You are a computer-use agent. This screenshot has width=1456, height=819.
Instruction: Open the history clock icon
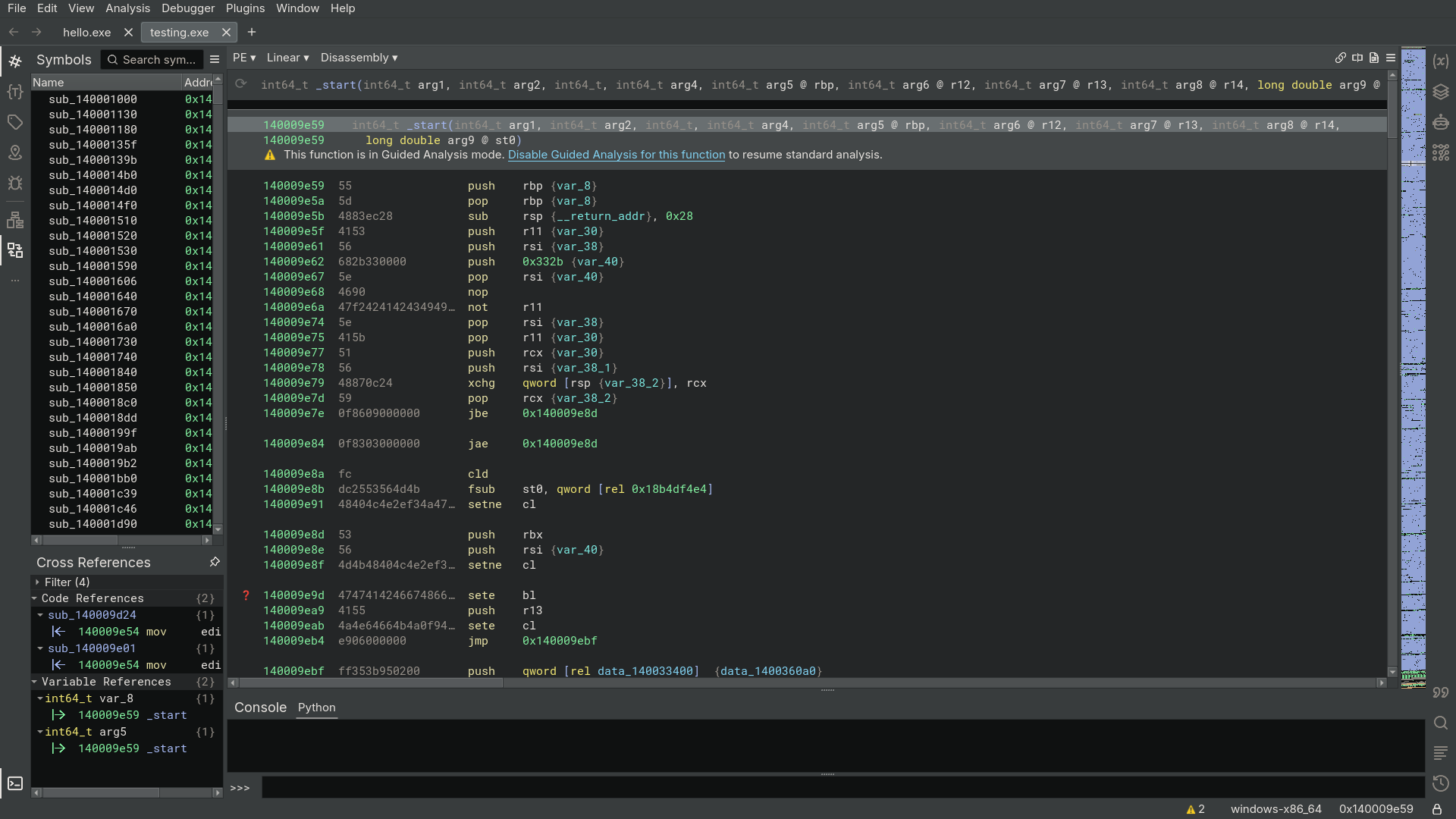[1441, 783]
